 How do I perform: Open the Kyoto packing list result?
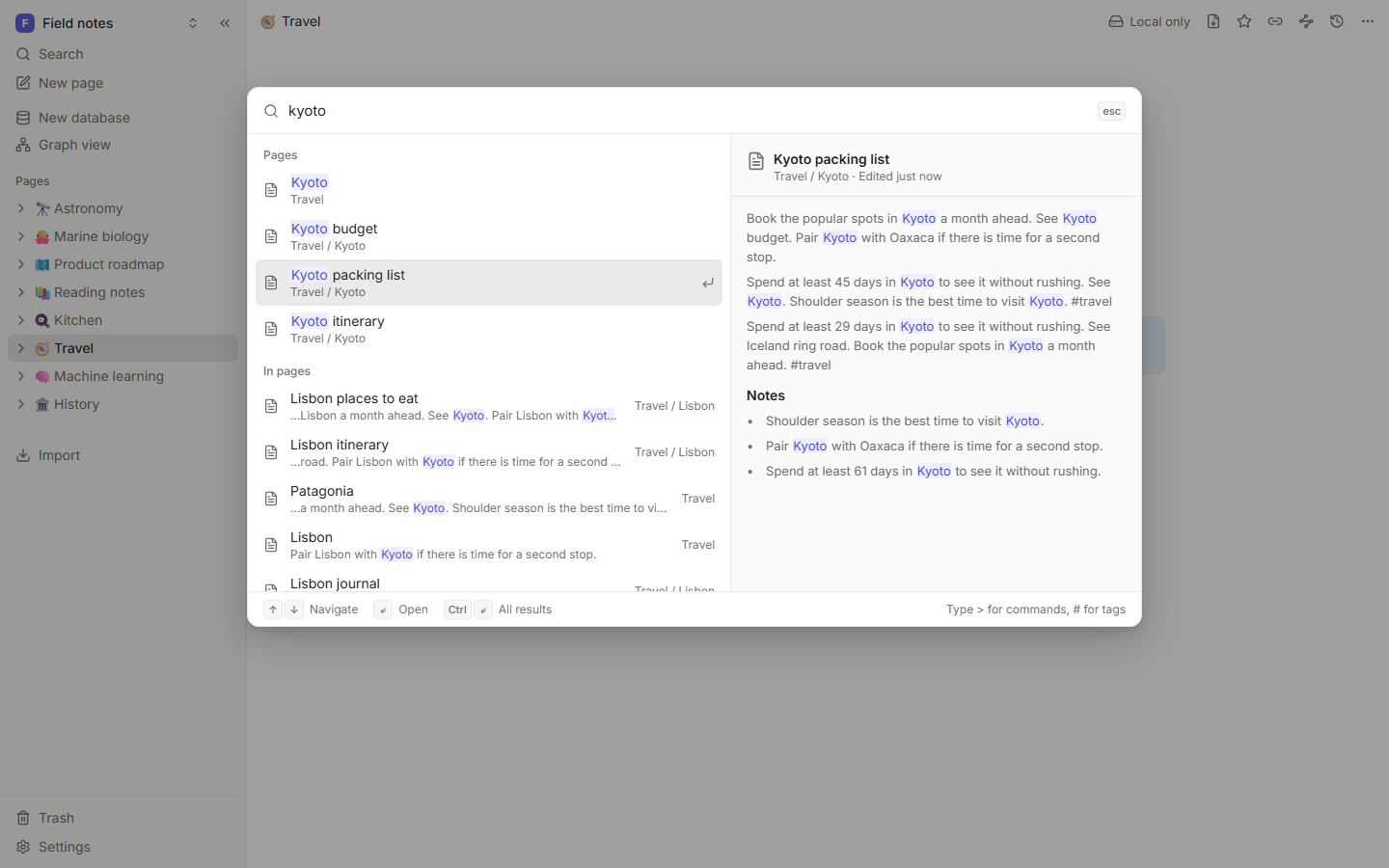(489, 283)
